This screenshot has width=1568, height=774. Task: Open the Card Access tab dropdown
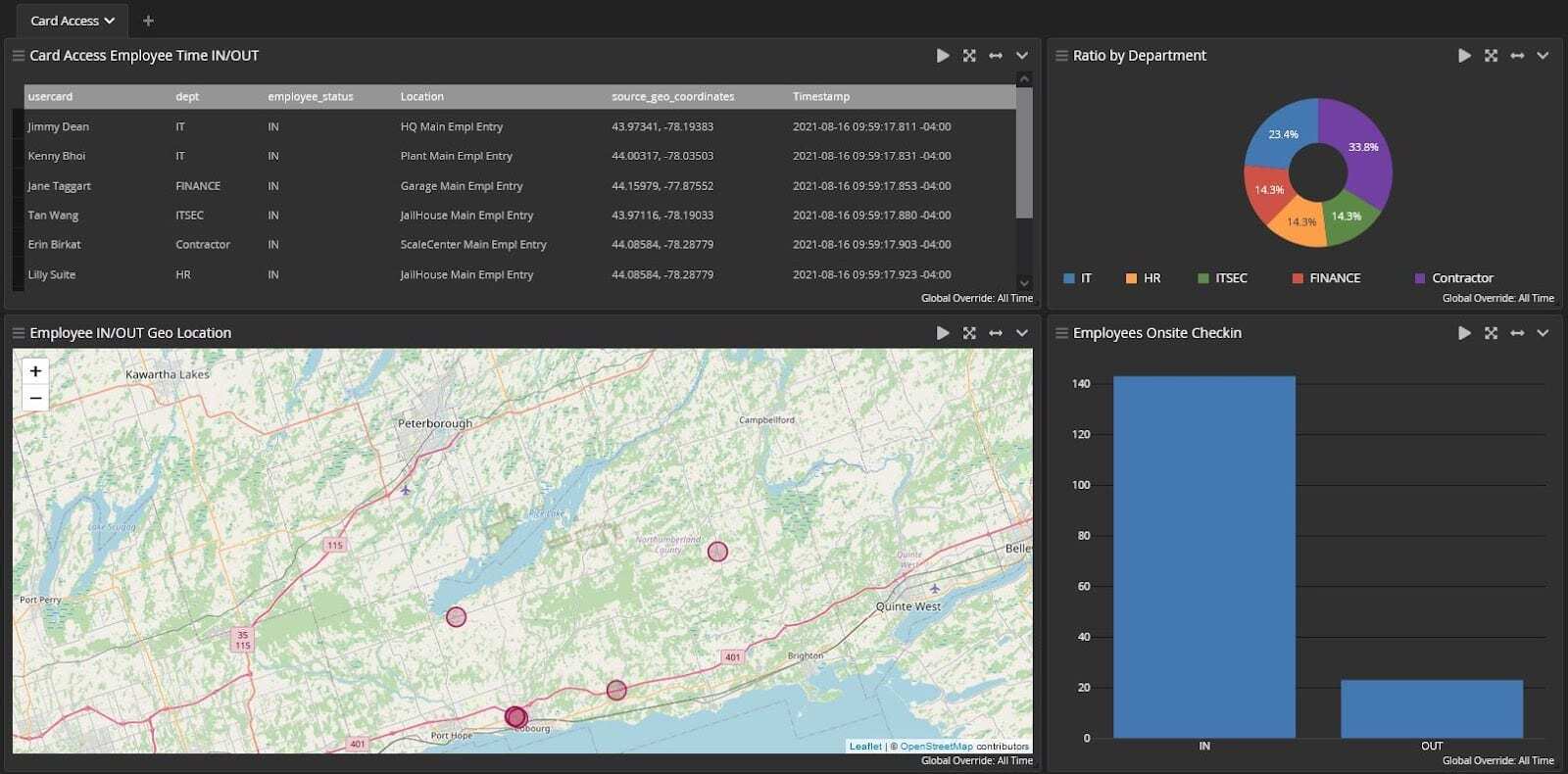tap(110, 21)
